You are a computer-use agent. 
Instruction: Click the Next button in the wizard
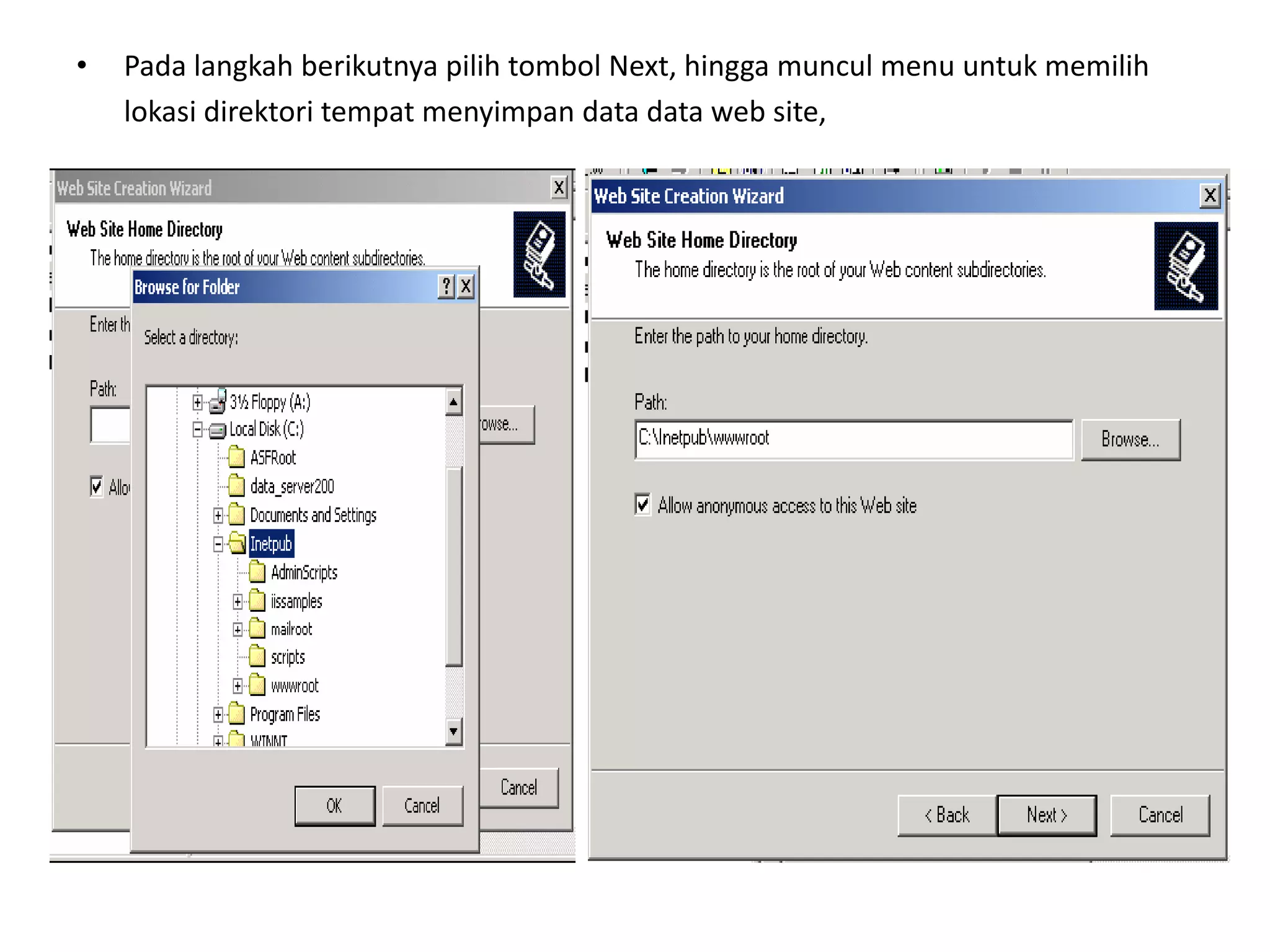point(1047,815)
